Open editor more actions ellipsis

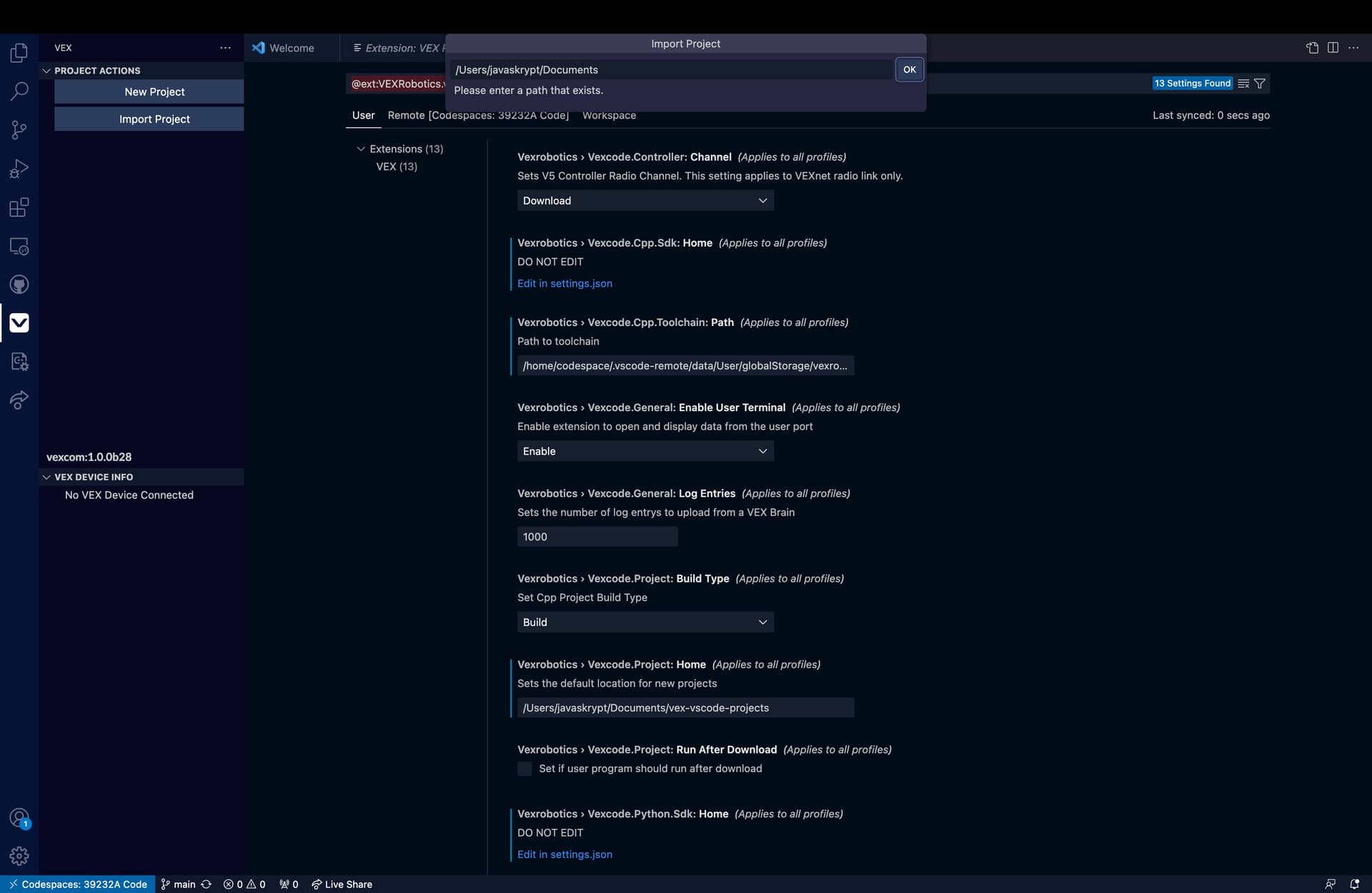click(x=1353, y=48)
